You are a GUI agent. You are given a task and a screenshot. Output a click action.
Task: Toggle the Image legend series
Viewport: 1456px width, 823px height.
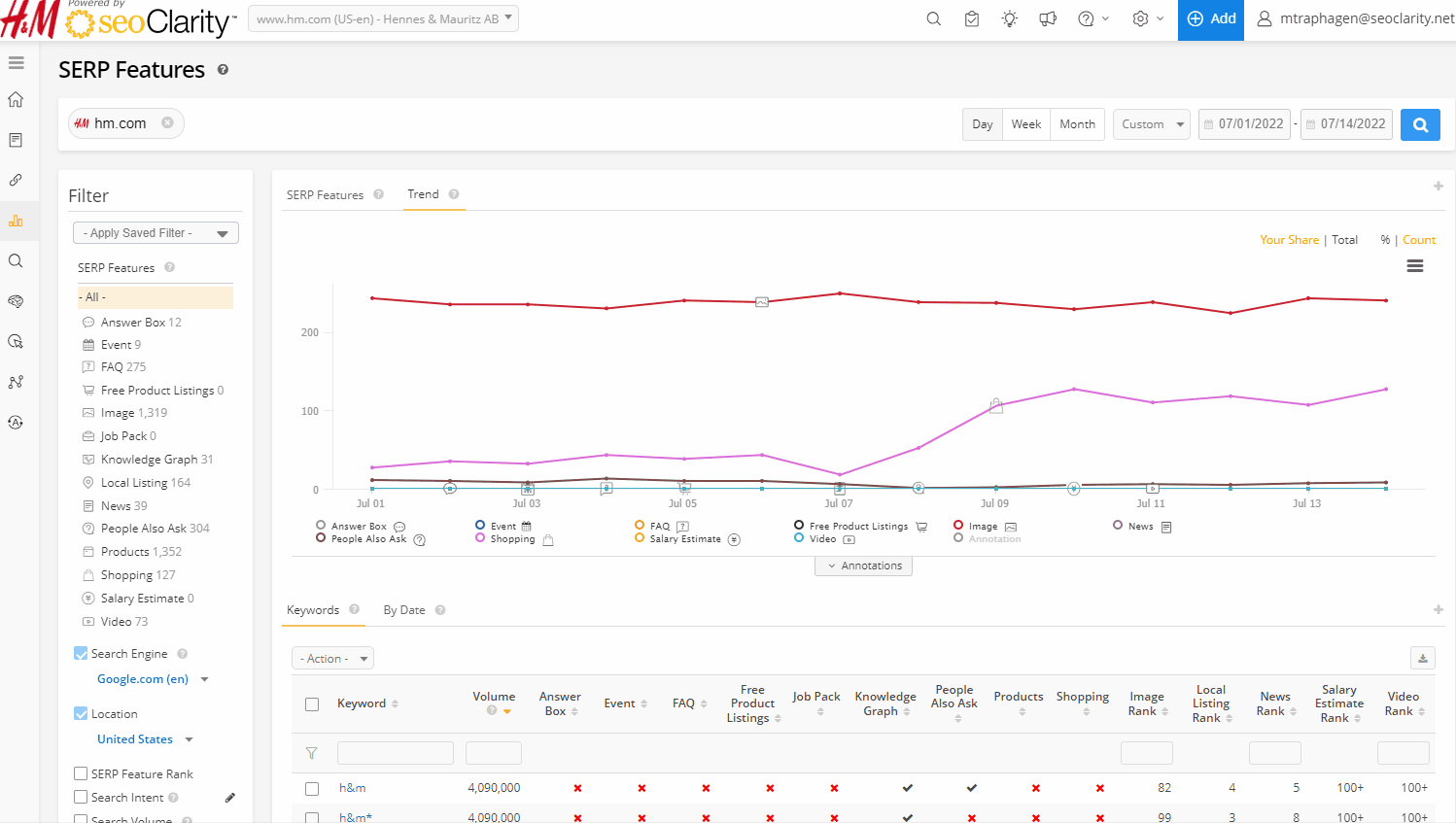(x=985, y=526)
